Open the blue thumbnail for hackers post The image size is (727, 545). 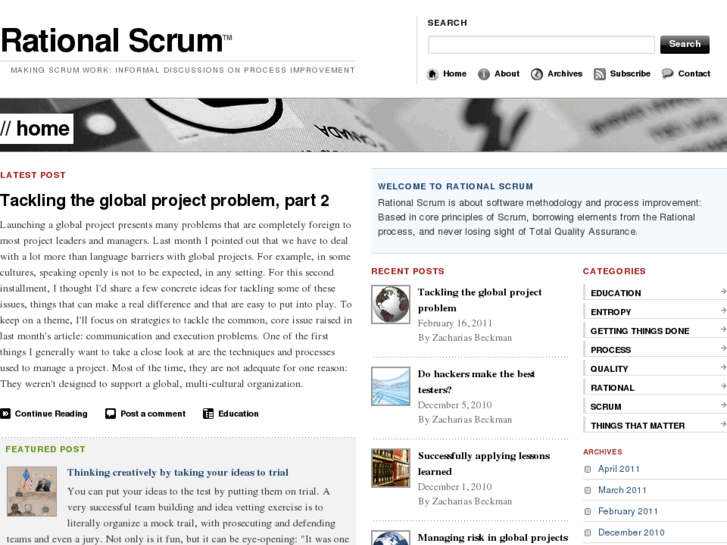tap(391, 386)
